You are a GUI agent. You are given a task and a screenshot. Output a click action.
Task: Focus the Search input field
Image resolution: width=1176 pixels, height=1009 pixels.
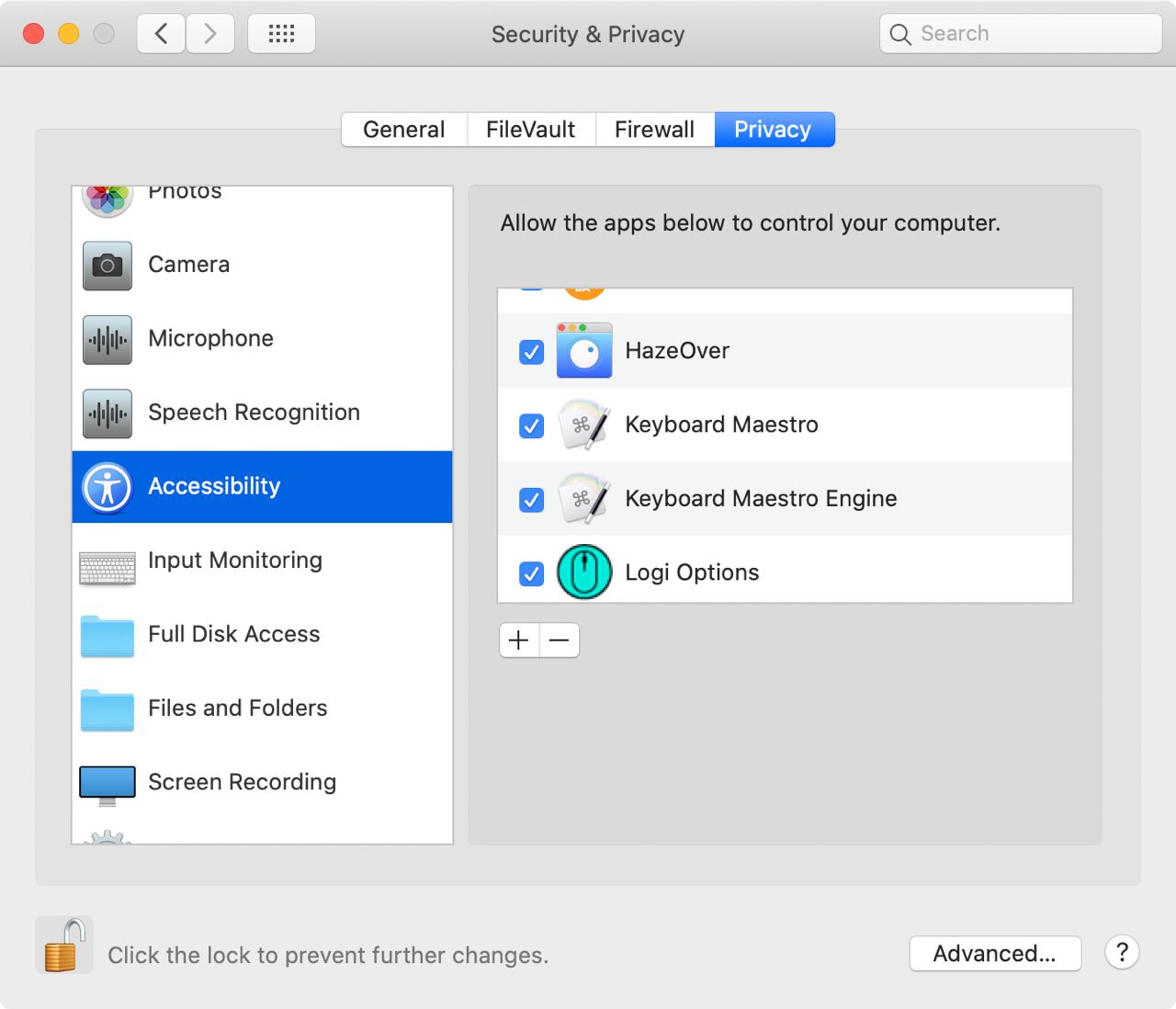coord(1021,34)
